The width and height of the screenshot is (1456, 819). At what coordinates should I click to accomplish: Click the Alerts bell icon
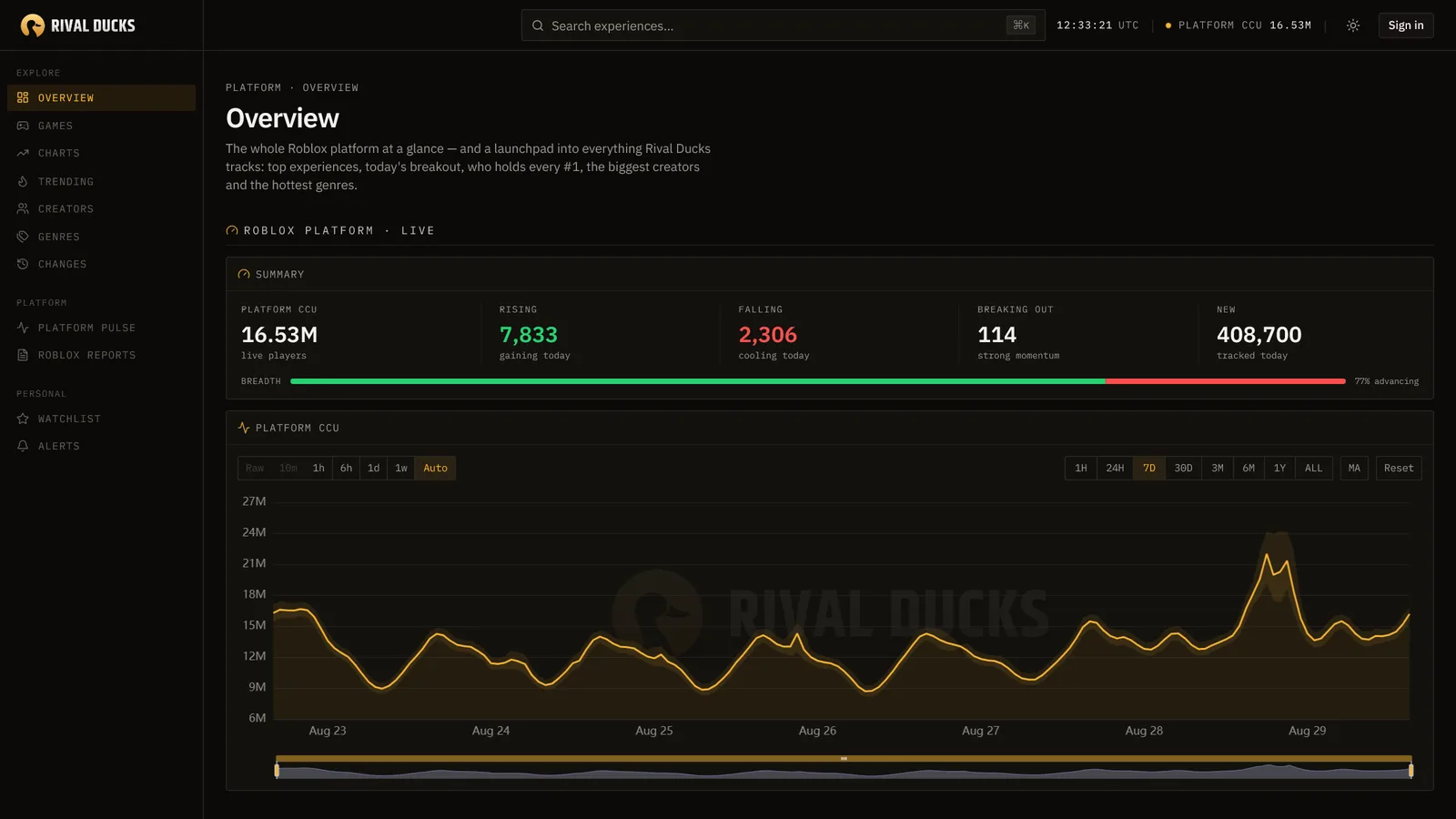click(x=23, y=446)
